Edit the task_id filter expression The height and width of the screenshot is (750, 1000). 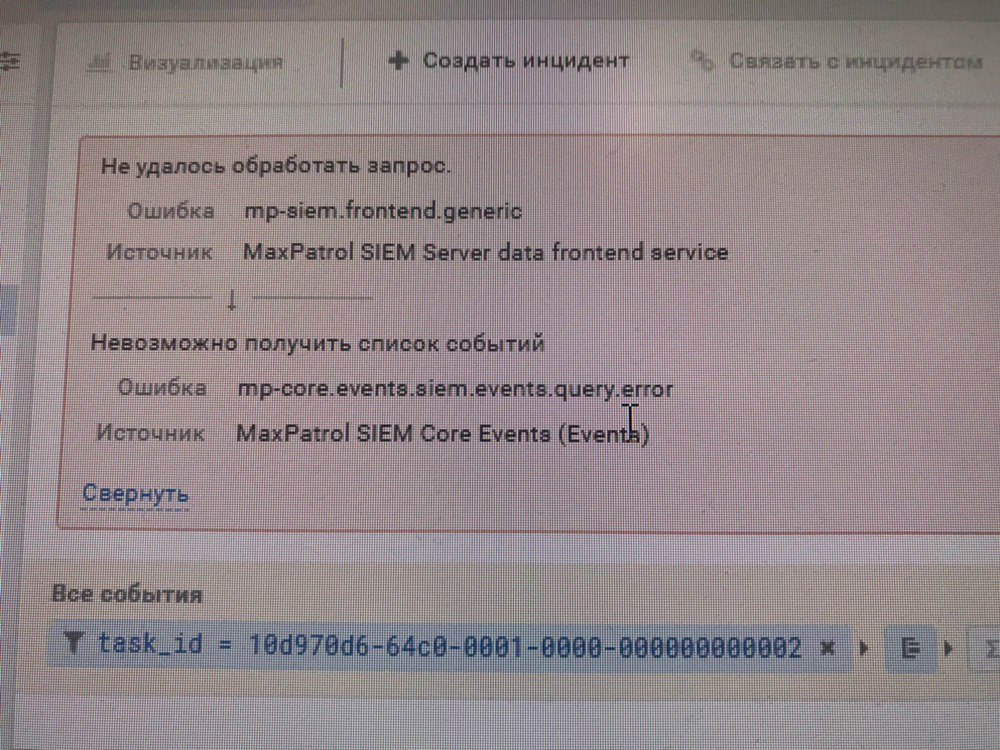(449, 645)
